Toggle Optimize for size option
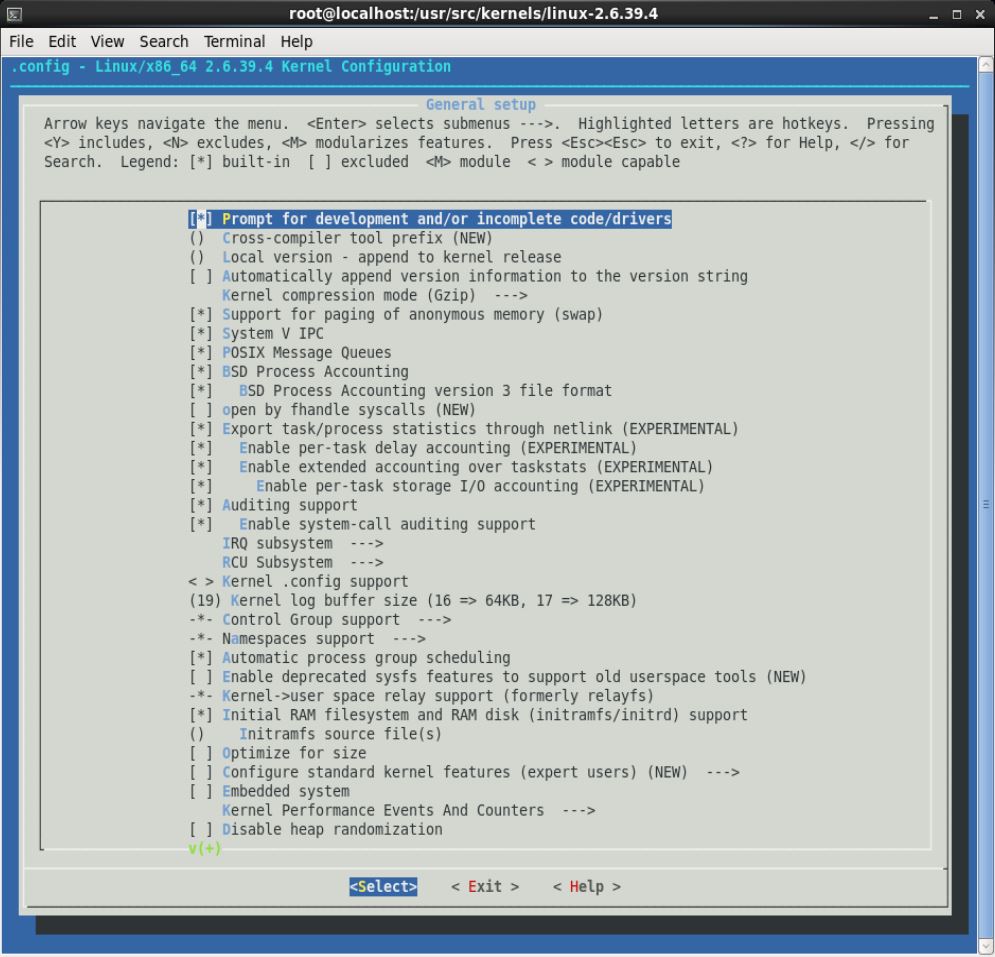The height and width of the screenshot is (957, 995). click(277, 753)
